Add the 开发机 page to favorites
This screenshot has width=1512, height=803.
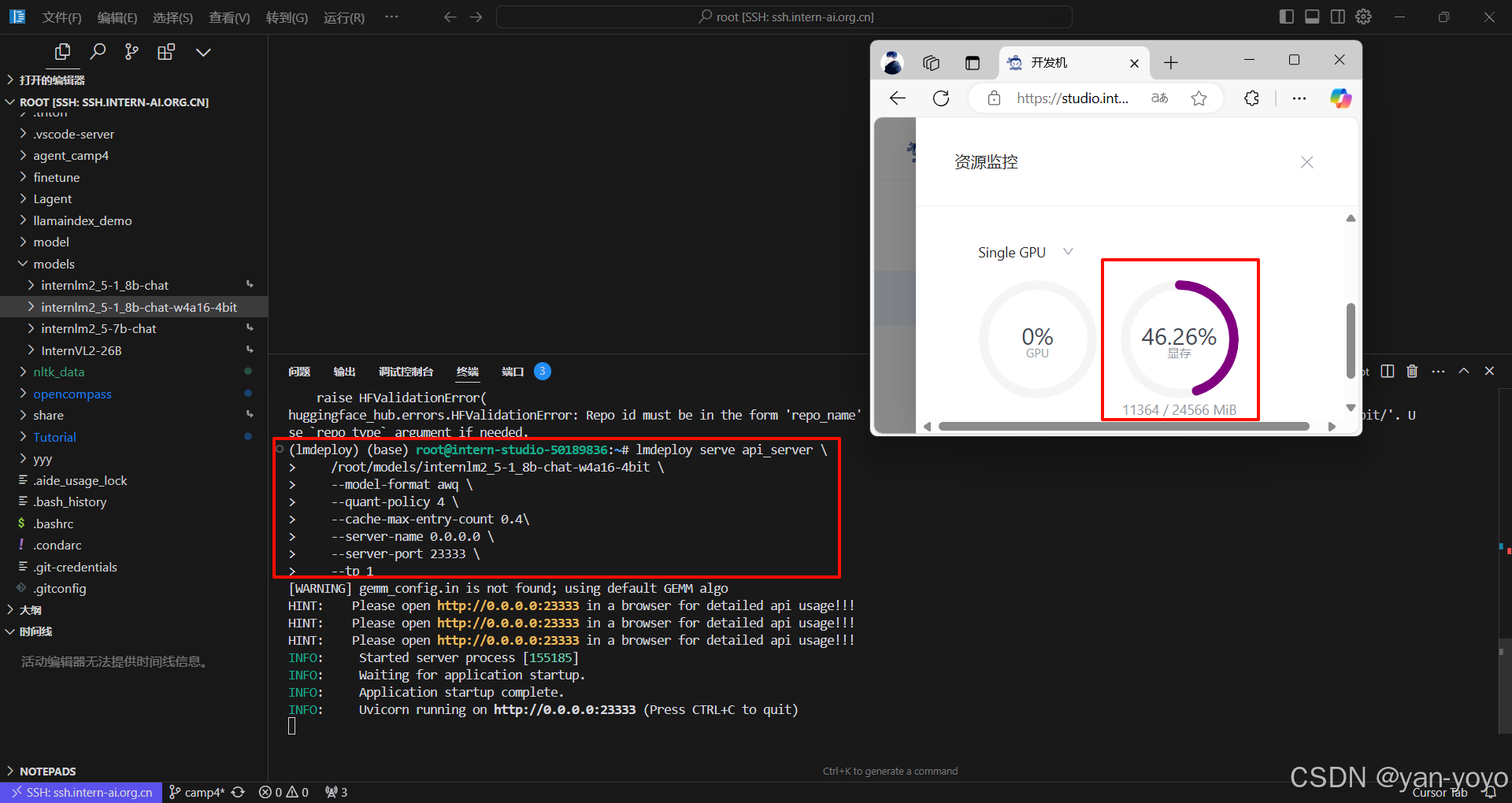coord(1199,98)
